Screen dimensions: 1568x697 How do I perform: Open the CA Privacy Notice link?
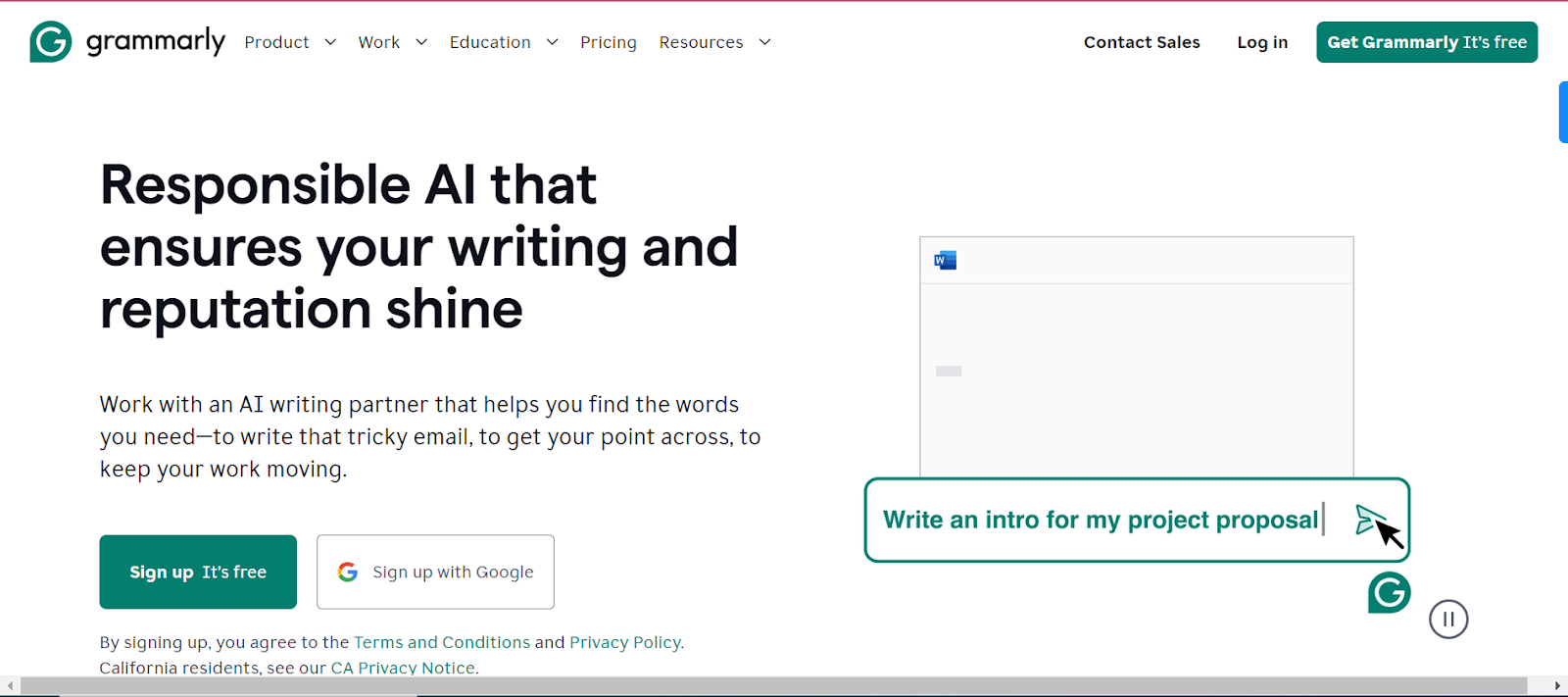click(403, 668)
